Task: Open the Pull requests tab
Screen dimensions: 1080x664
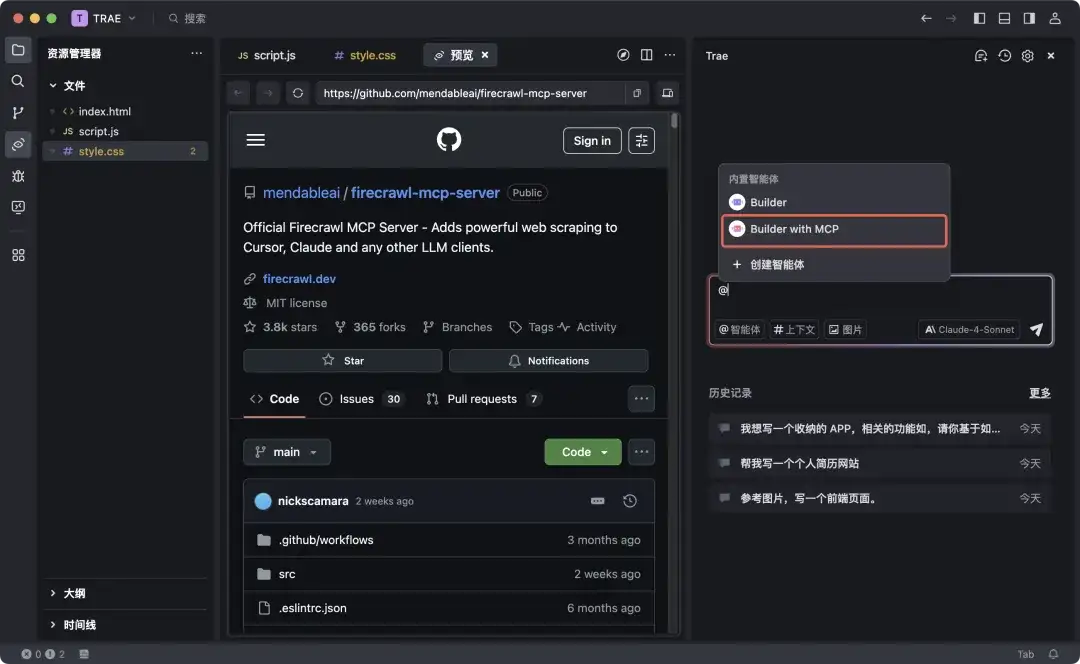Action: pos(483,399)
